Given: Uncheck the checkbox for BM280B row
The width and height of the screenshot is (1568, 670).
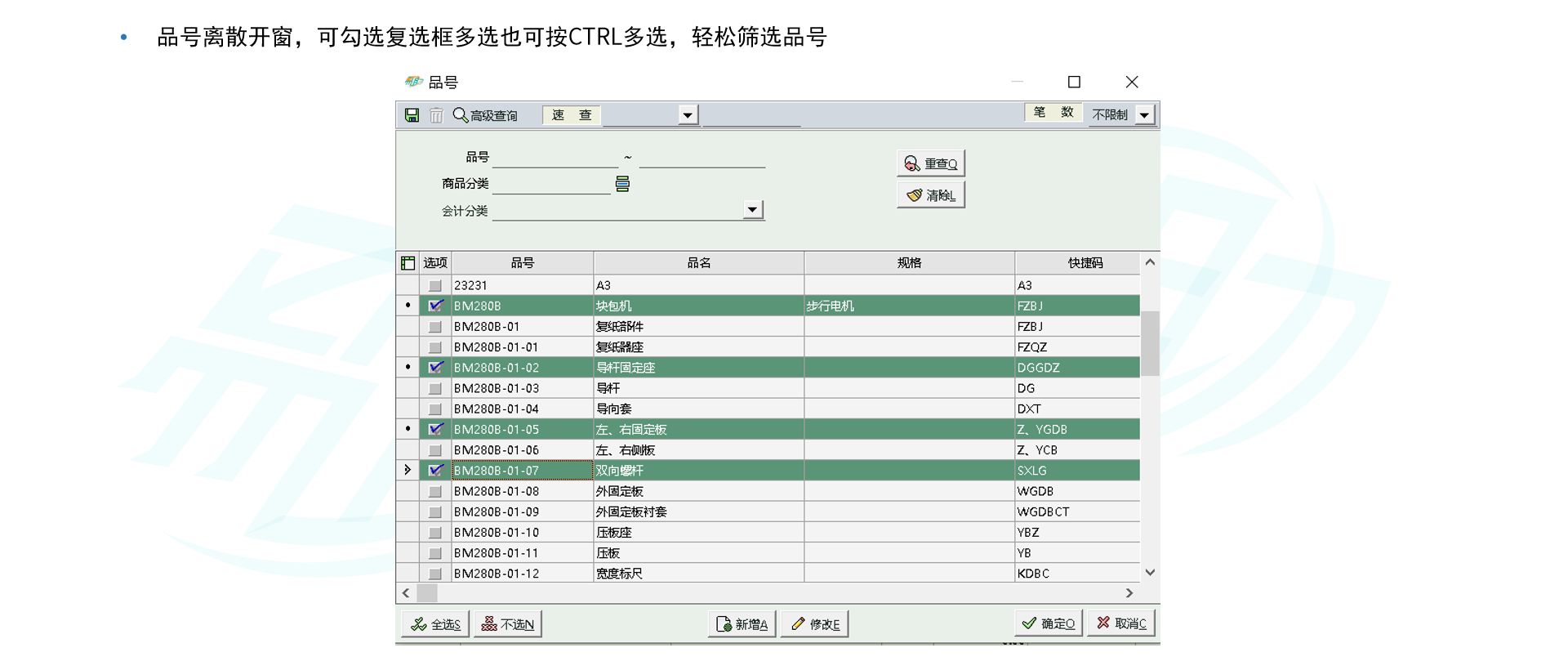Looking at the screenshot, I should pyautogui.click(x=435, y=306).
